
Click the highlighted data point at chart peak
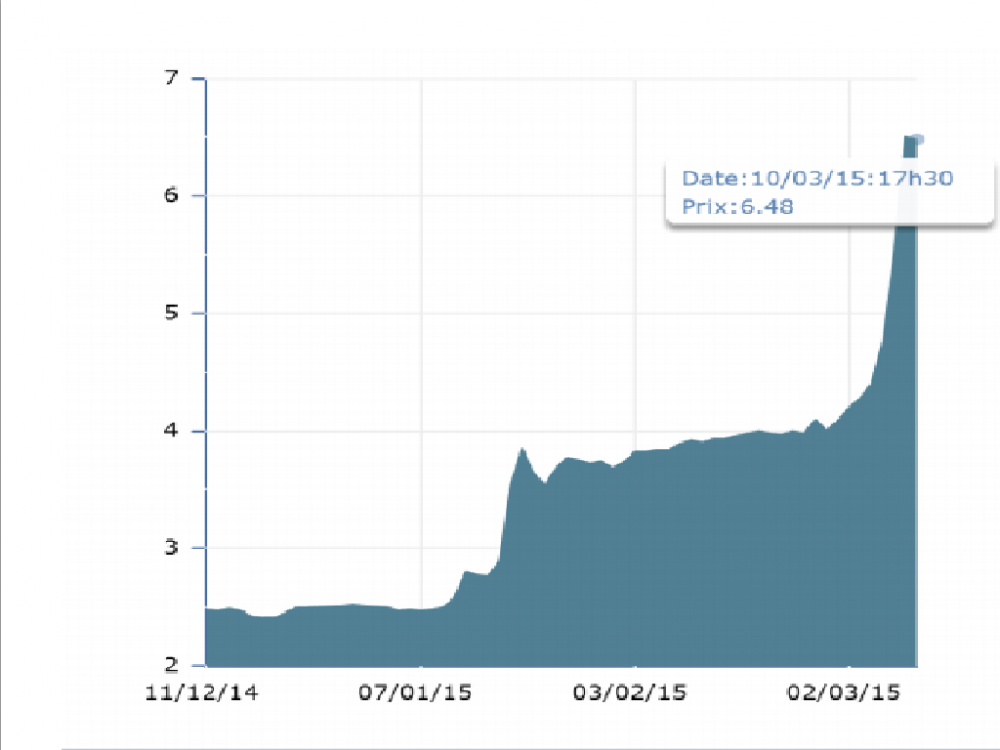point(918,139)
